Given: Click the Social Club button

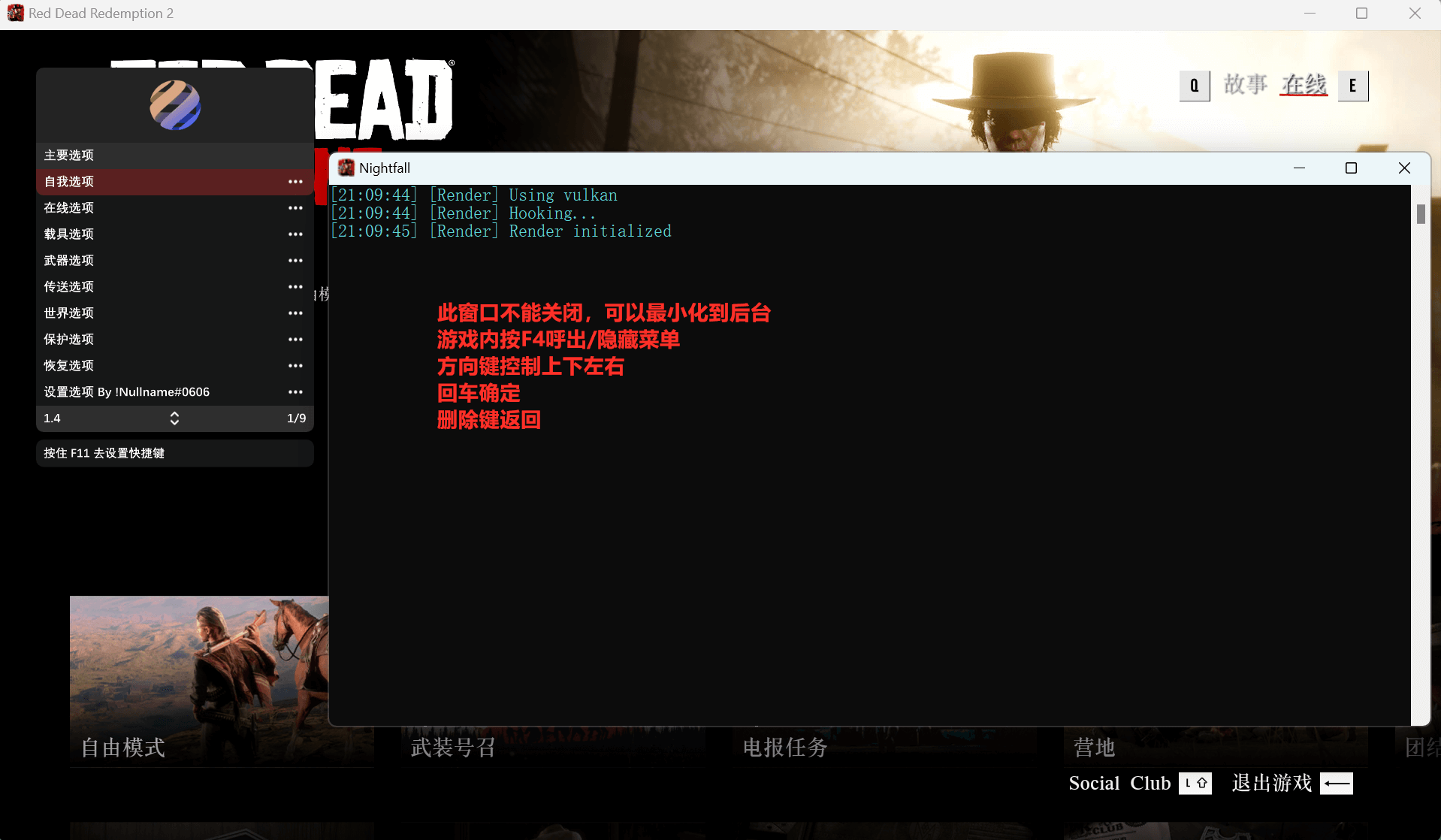Looking at the screenshot, I should click(x=1119, y=783).
